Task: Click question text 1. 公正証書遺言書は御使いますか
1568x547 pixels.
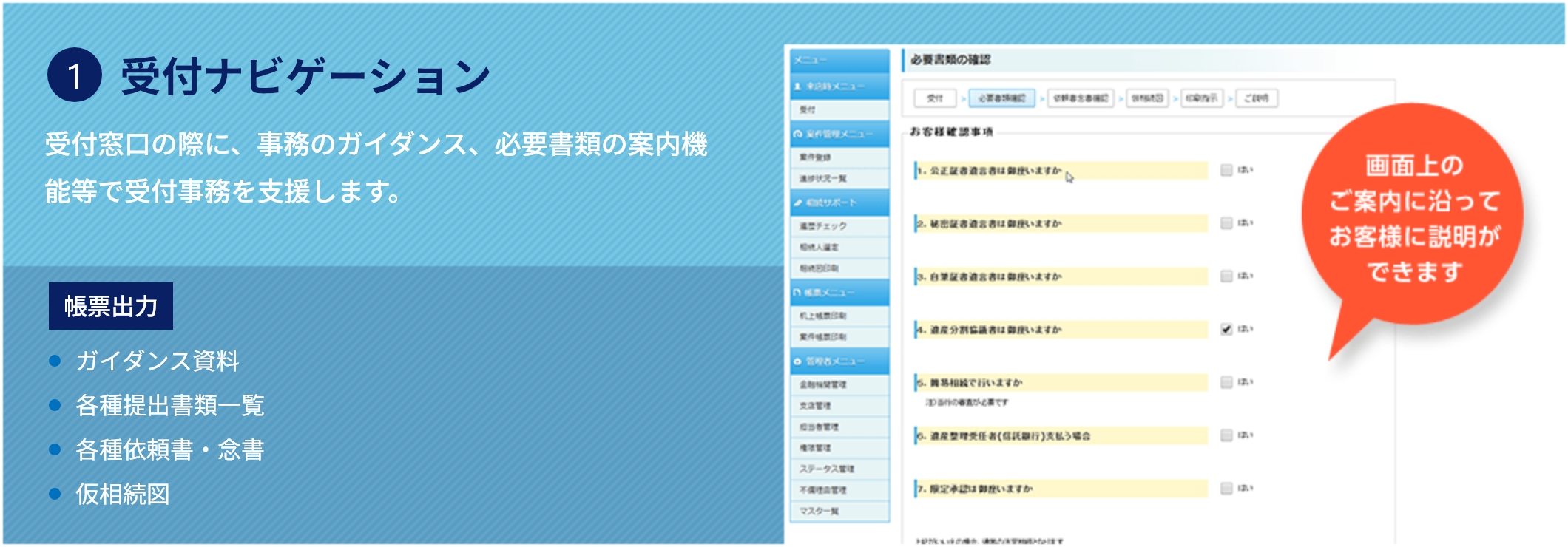Action: point(990,171)
